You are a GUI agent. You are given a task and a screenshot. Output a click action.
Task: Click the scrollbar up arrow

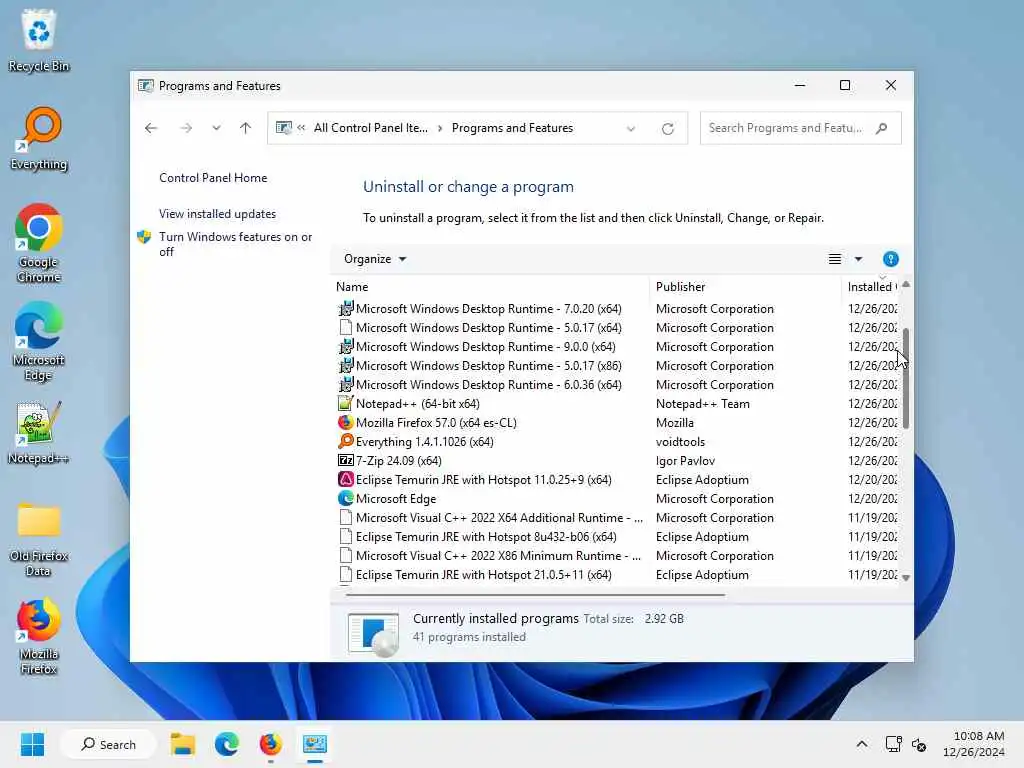[906, 285]
